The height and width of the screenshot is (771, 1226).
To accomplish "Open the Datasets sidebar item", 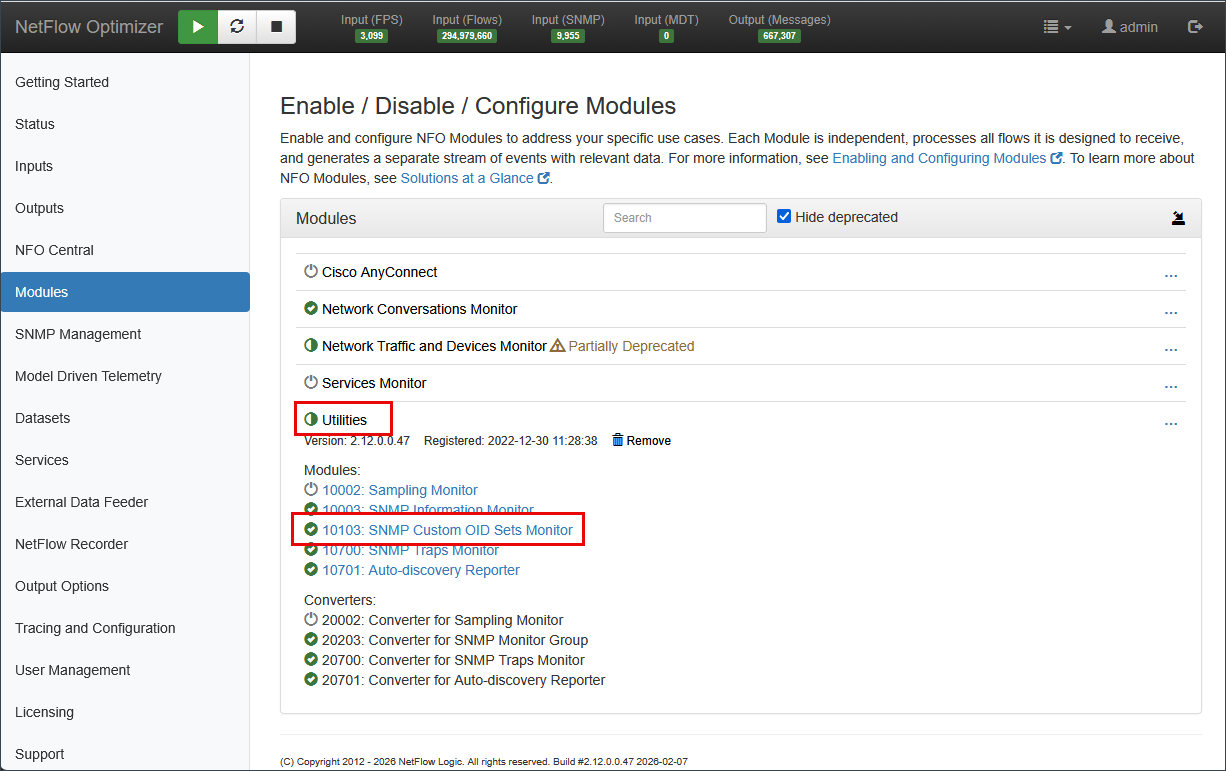I will tap(43, 418).
